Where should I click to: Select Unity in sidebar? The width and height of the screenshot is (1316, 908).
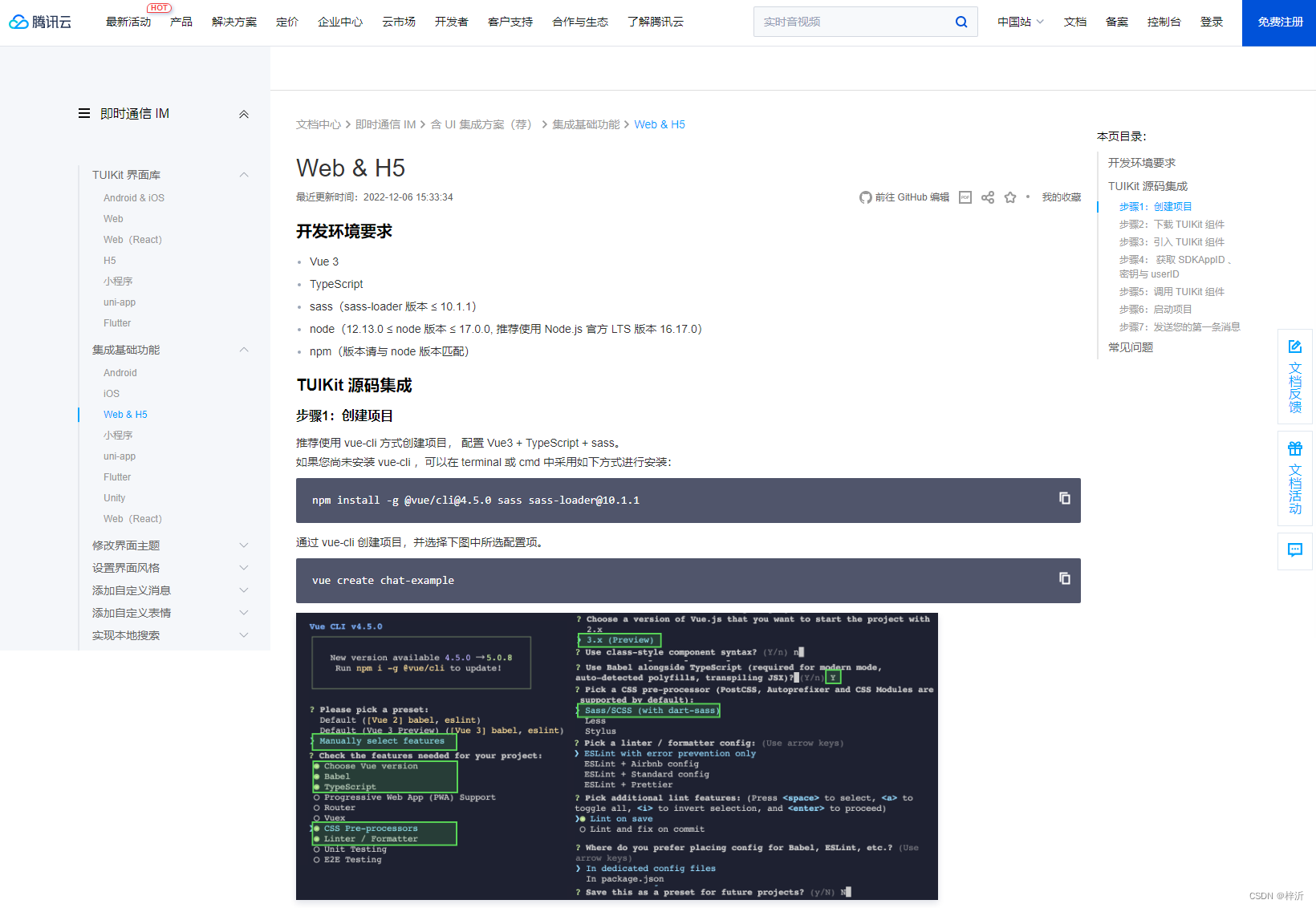pos(115,498)
